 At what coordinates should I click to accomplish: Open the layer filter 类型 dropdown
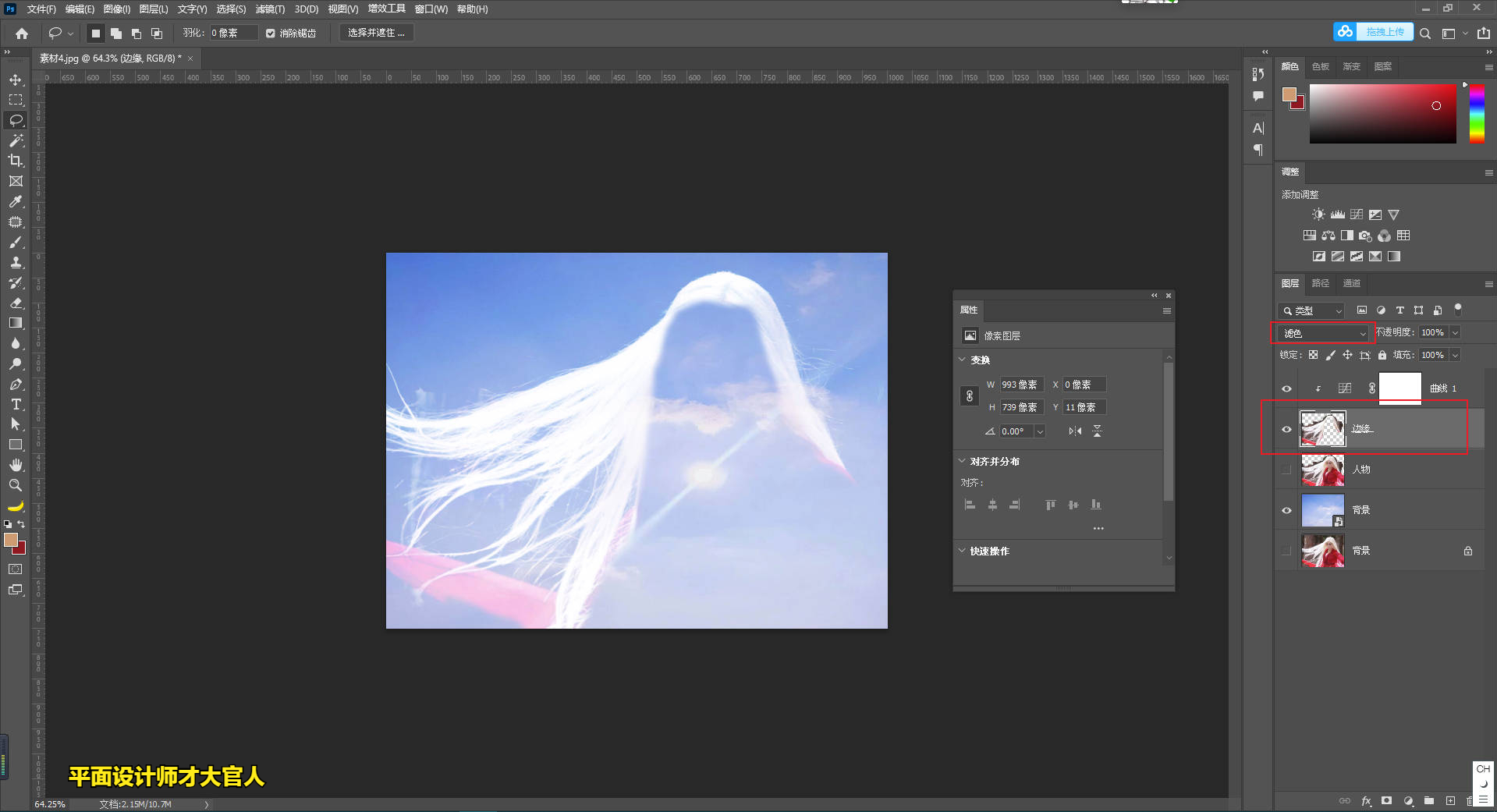pos(1311,310)
